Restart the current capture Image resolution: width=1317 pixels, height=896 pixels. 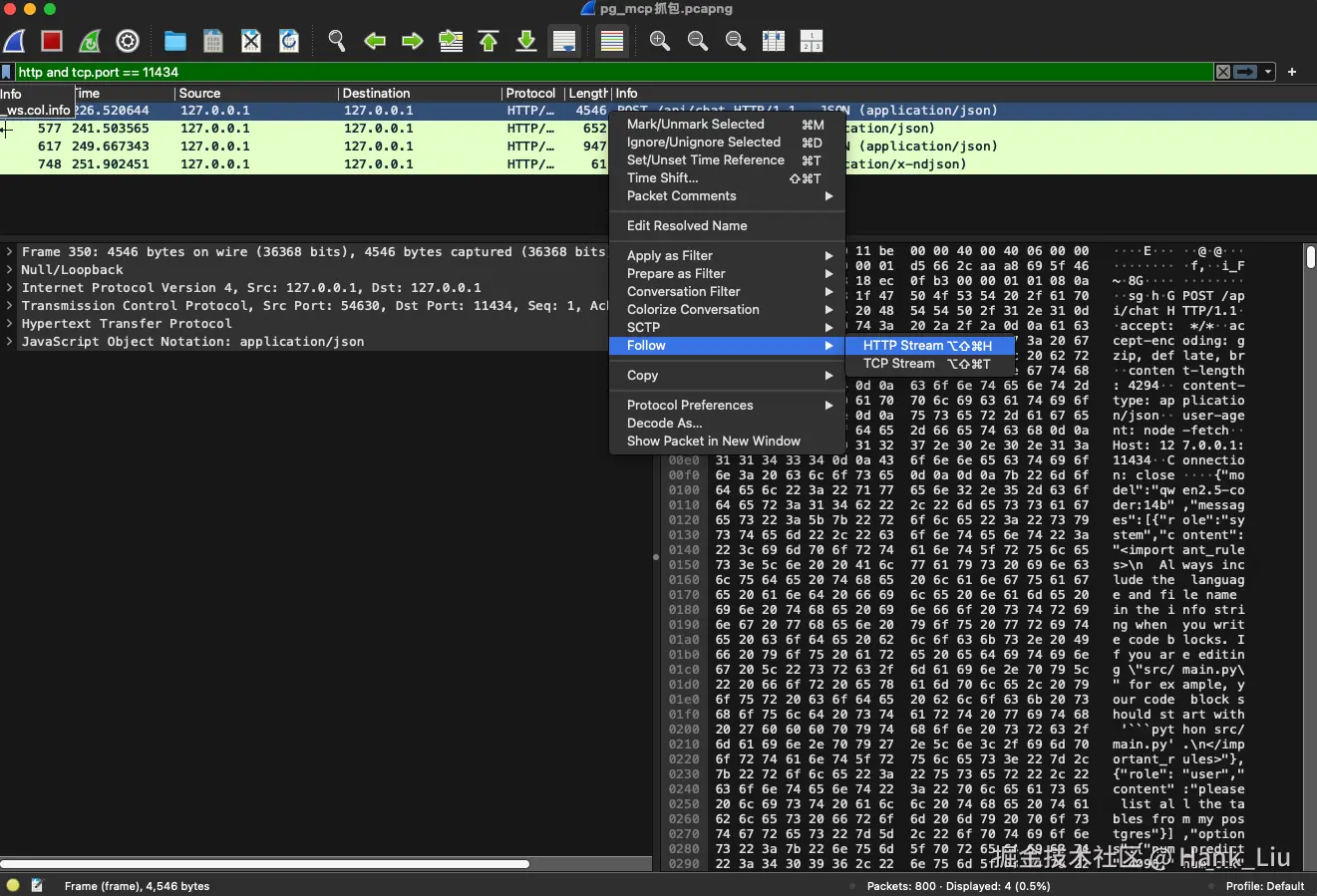tap(90, 41)
